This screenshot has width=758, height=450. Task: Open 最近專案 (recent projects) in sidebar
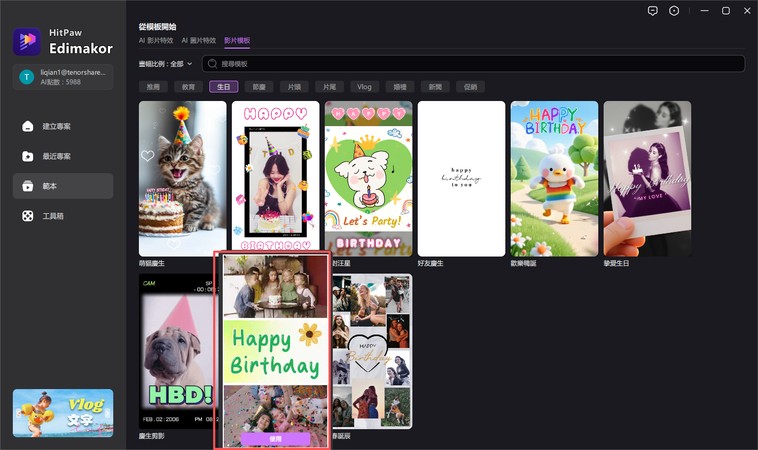(x=63, y=156)
